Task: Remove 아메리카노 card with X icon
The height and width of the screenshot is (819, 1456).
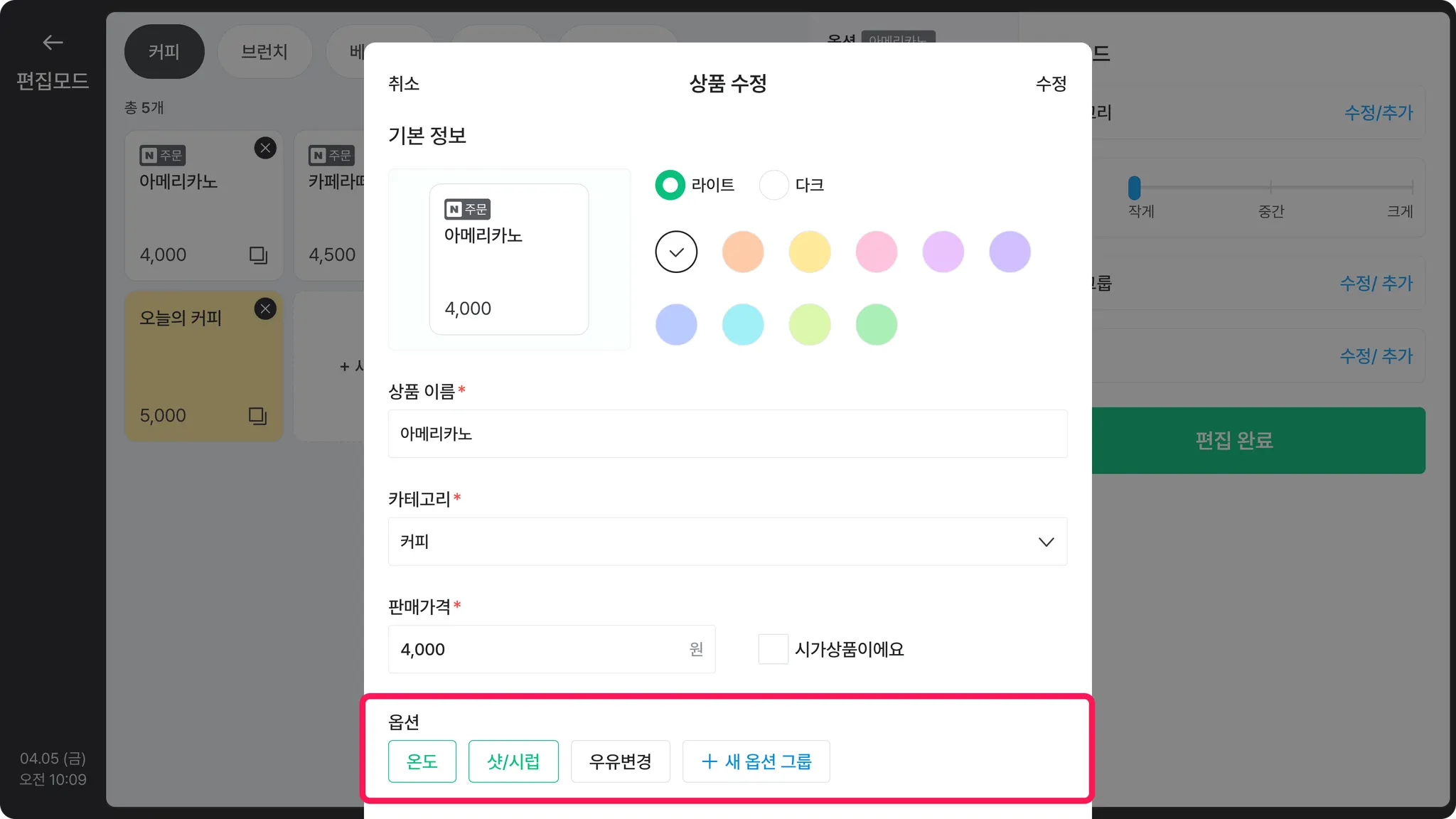Action: coord(265,148)
